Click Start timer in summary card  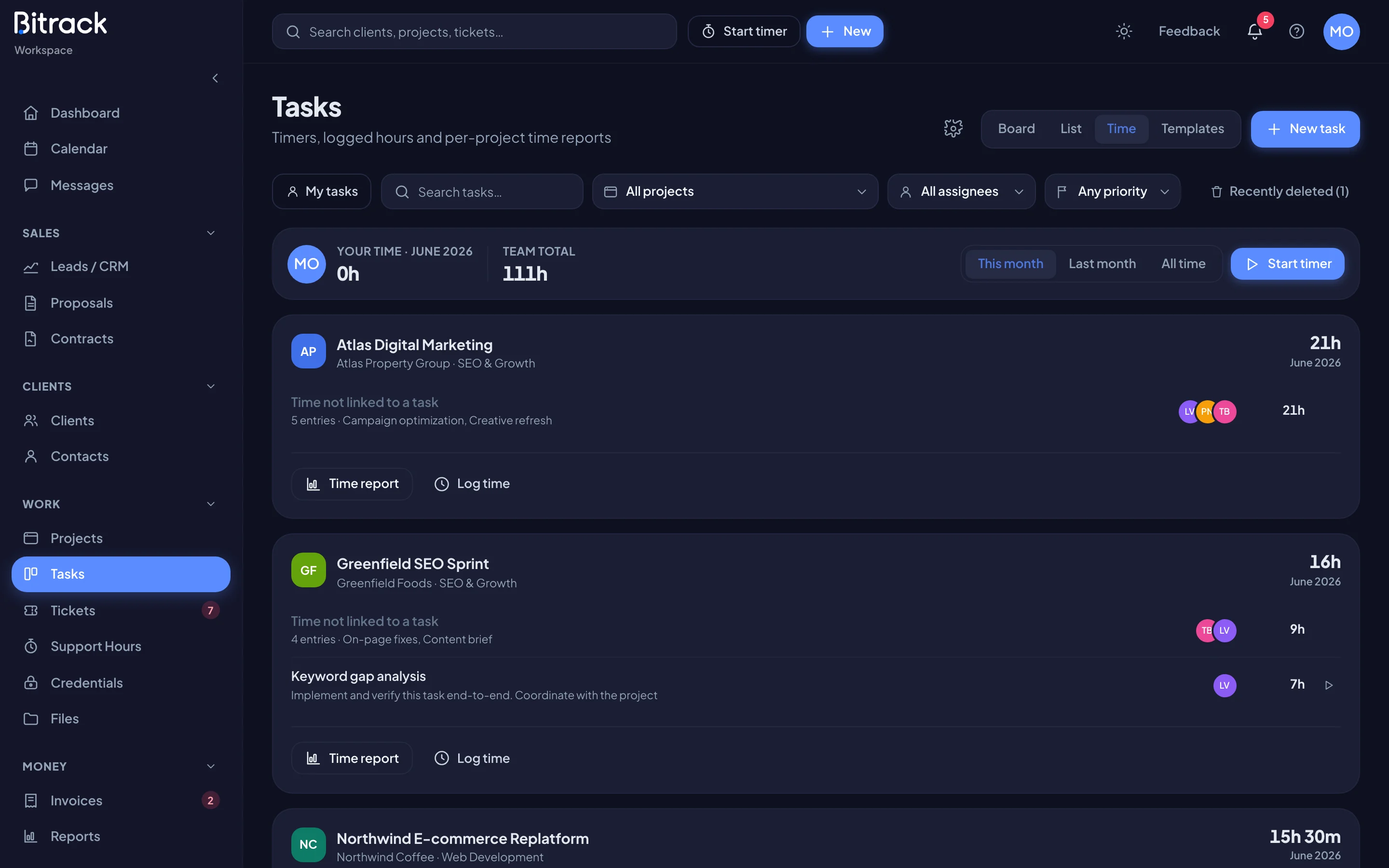[x=1287, y=263]
